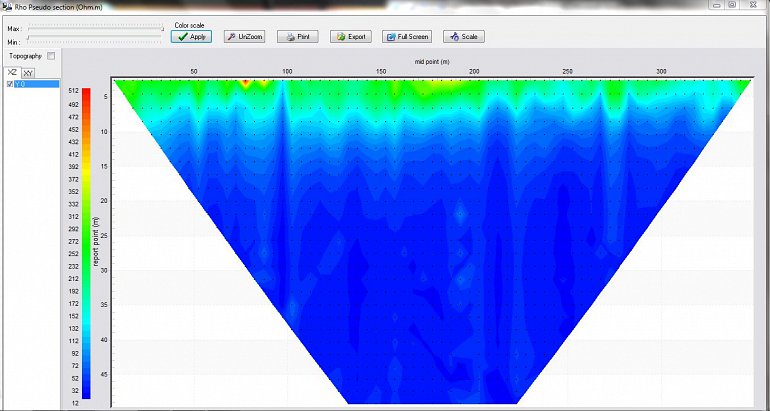Click the Apply color scale button

click(x=191, y=37)
